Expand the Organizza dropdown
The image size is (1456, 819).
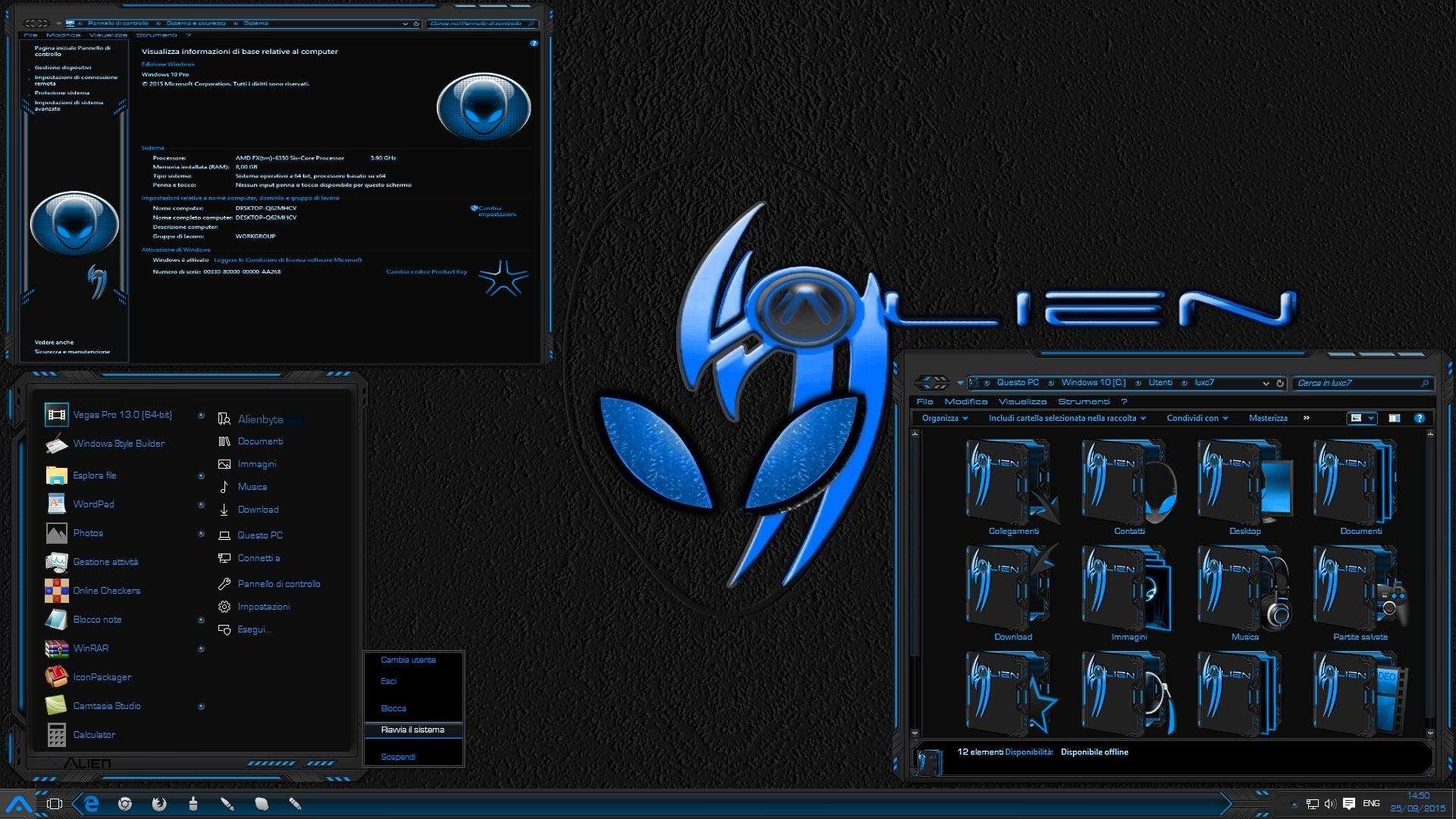point(945,418)
